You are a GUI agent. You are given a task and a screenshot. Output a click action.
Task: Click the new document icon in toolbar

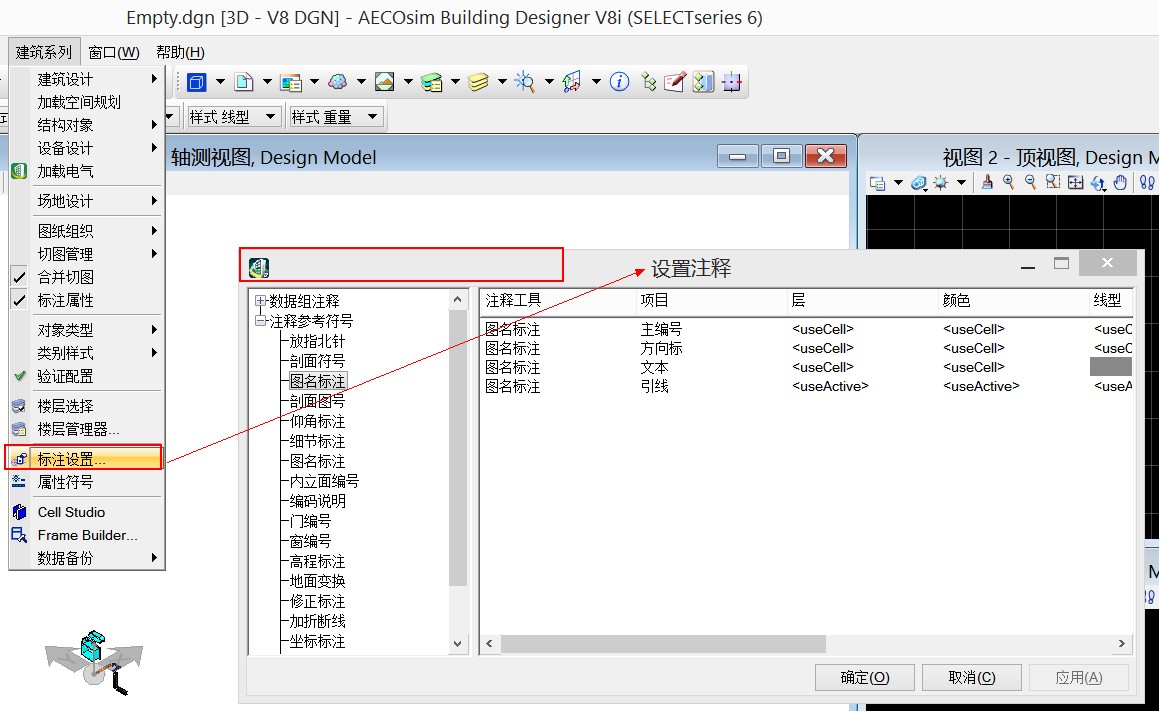pyautogui.click(x=243, y=82)
